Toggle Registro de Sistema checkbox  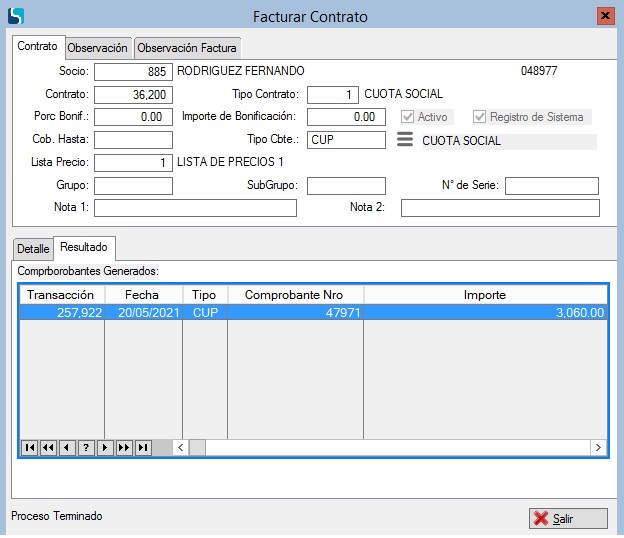pyautogui.click(x=480, y=117)
